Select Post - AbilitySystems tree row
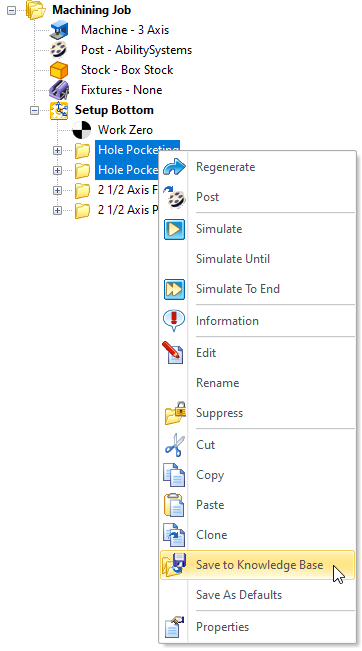This screenshot has width=362, height=651. point(137,50)
